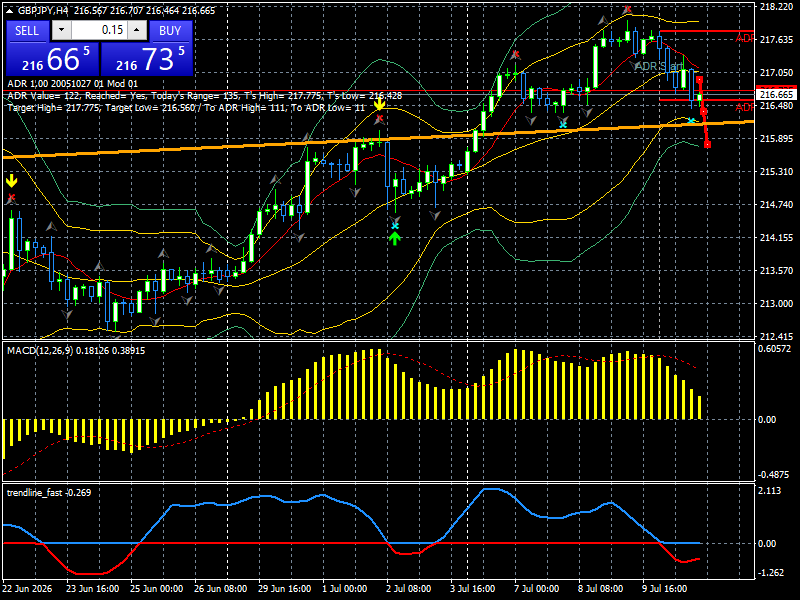
Task: Click the 25 Jun 00:00 time label
Action: (156, 589)
